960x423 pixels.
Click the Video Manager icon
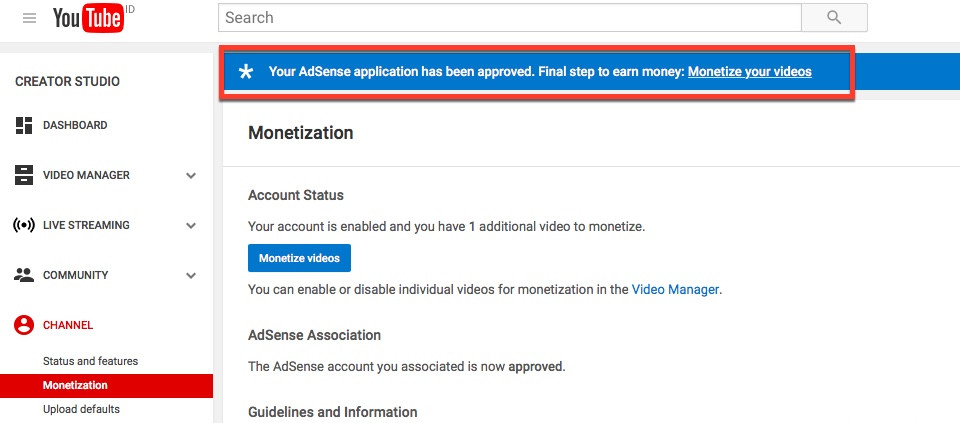pos(24,175)
